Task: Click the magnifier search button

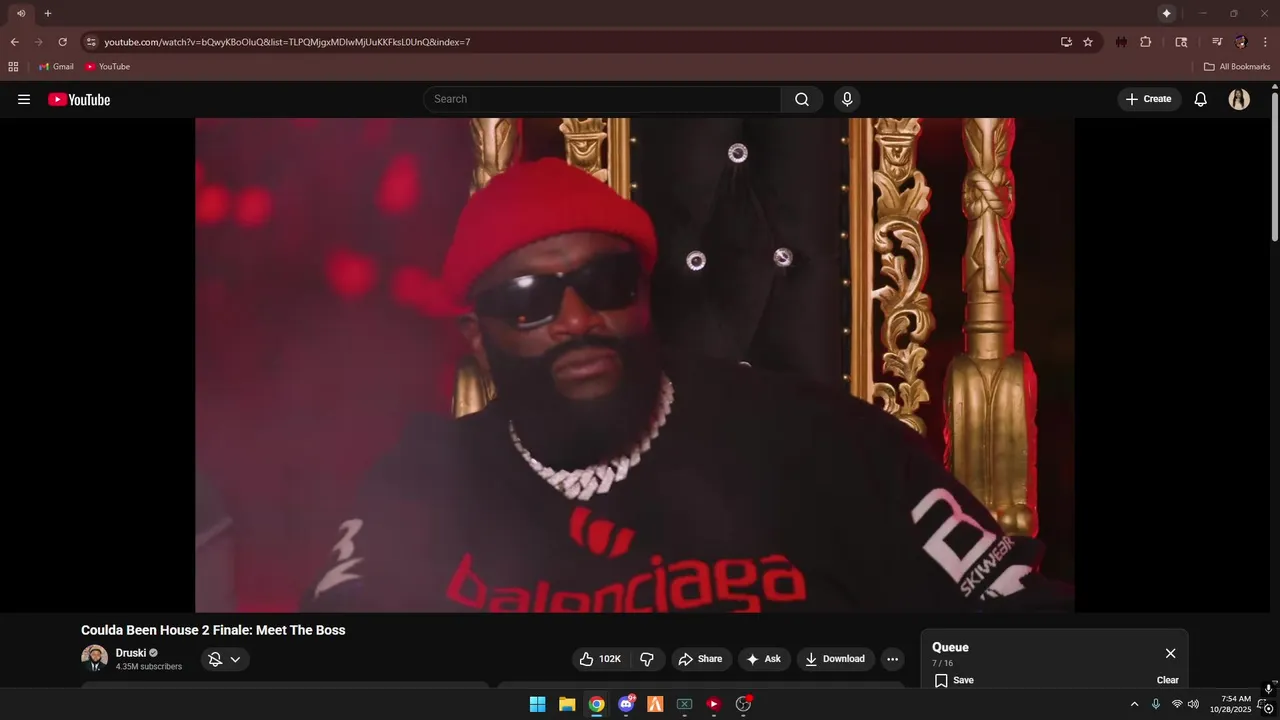Action: (802, 99)
